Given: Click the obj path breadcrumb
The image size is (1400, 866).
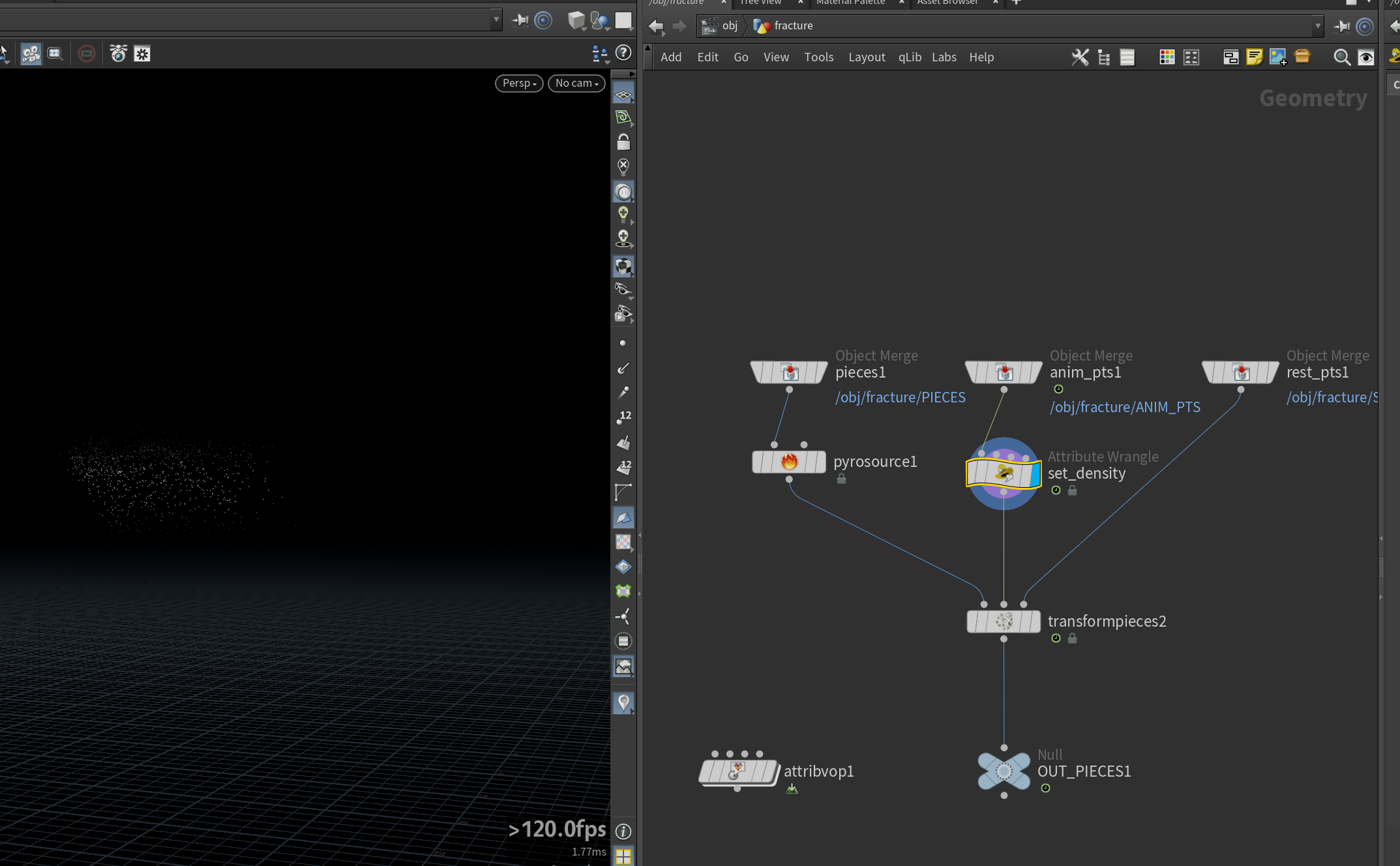Looking at the screenshot, I should [x=720, y=26].
